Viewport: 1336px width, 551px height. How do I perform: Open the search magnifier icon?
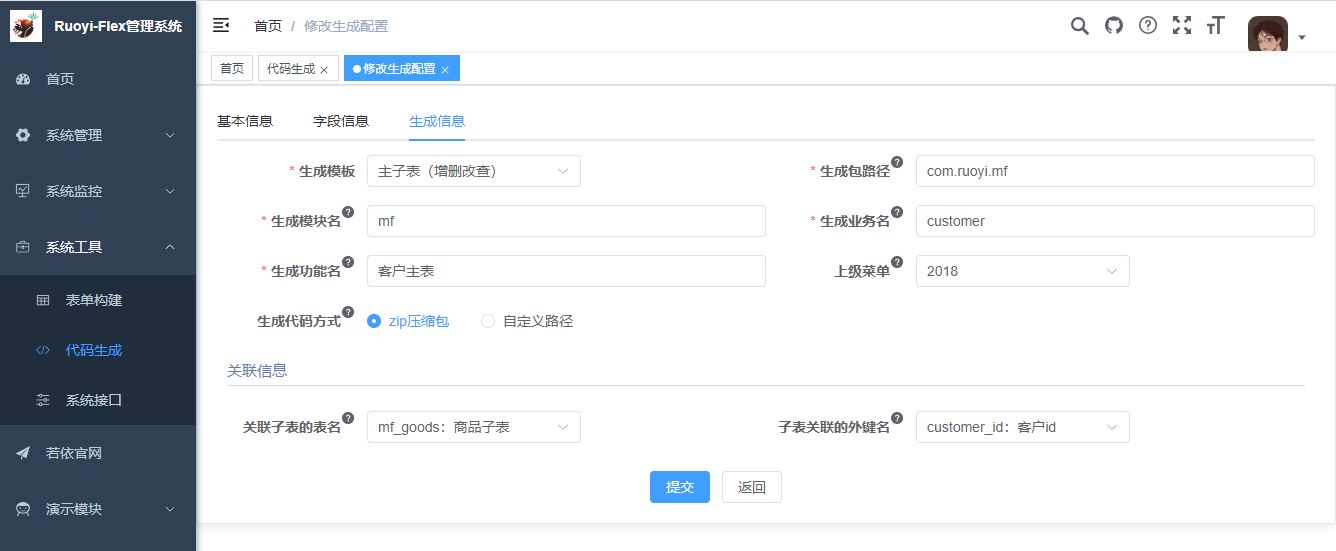[1080, 26]
